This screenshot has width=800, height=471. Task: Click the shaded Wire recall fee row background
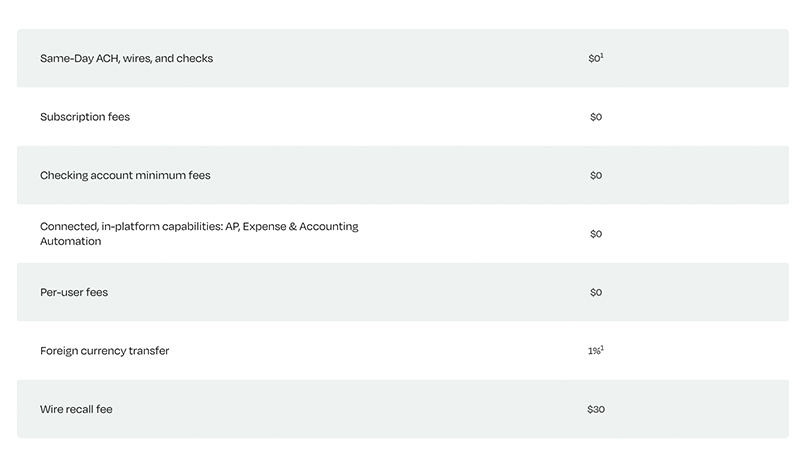[403, 409]
